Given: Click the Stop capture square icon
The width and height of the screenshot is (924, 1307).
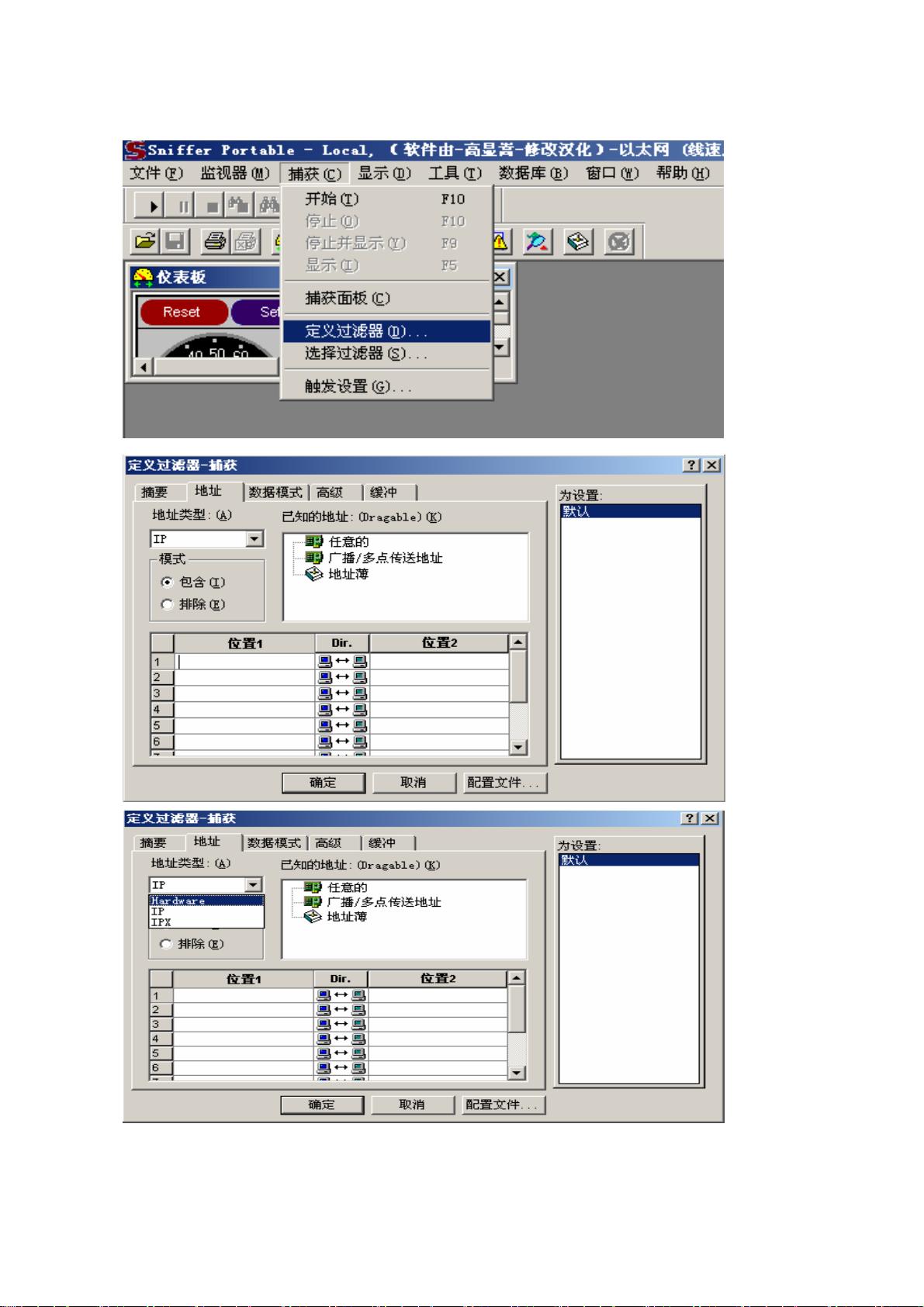Looking at the screenshot, I should coord(212,206).
